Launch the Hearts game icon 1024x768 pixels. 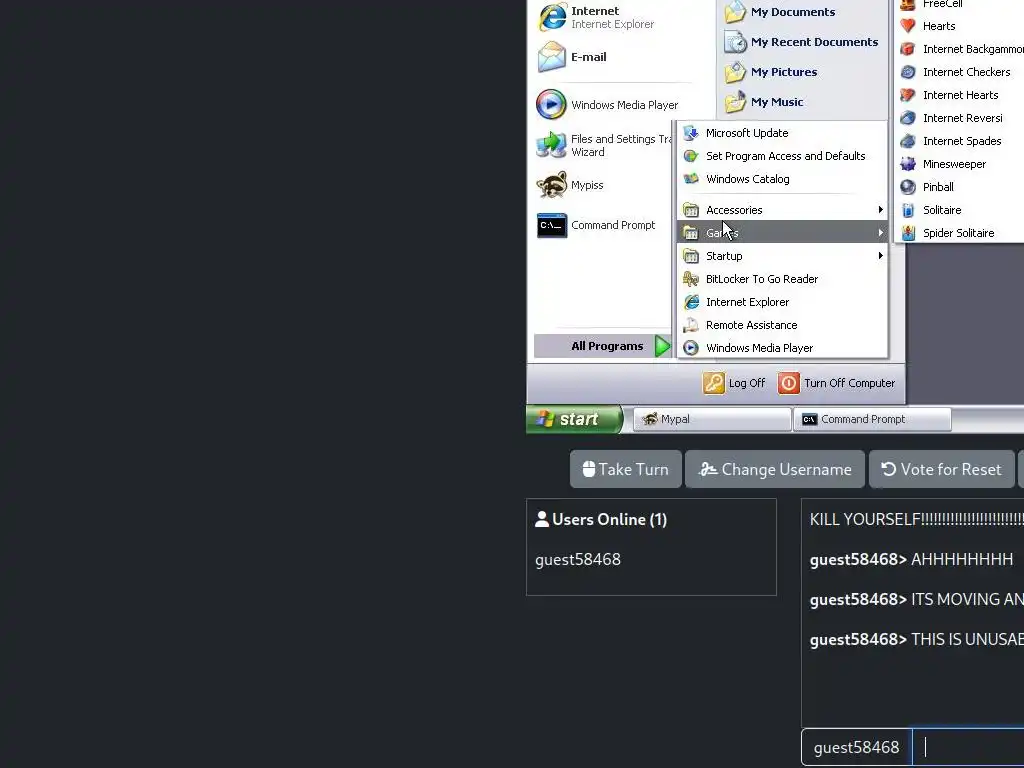click(908, 26)
